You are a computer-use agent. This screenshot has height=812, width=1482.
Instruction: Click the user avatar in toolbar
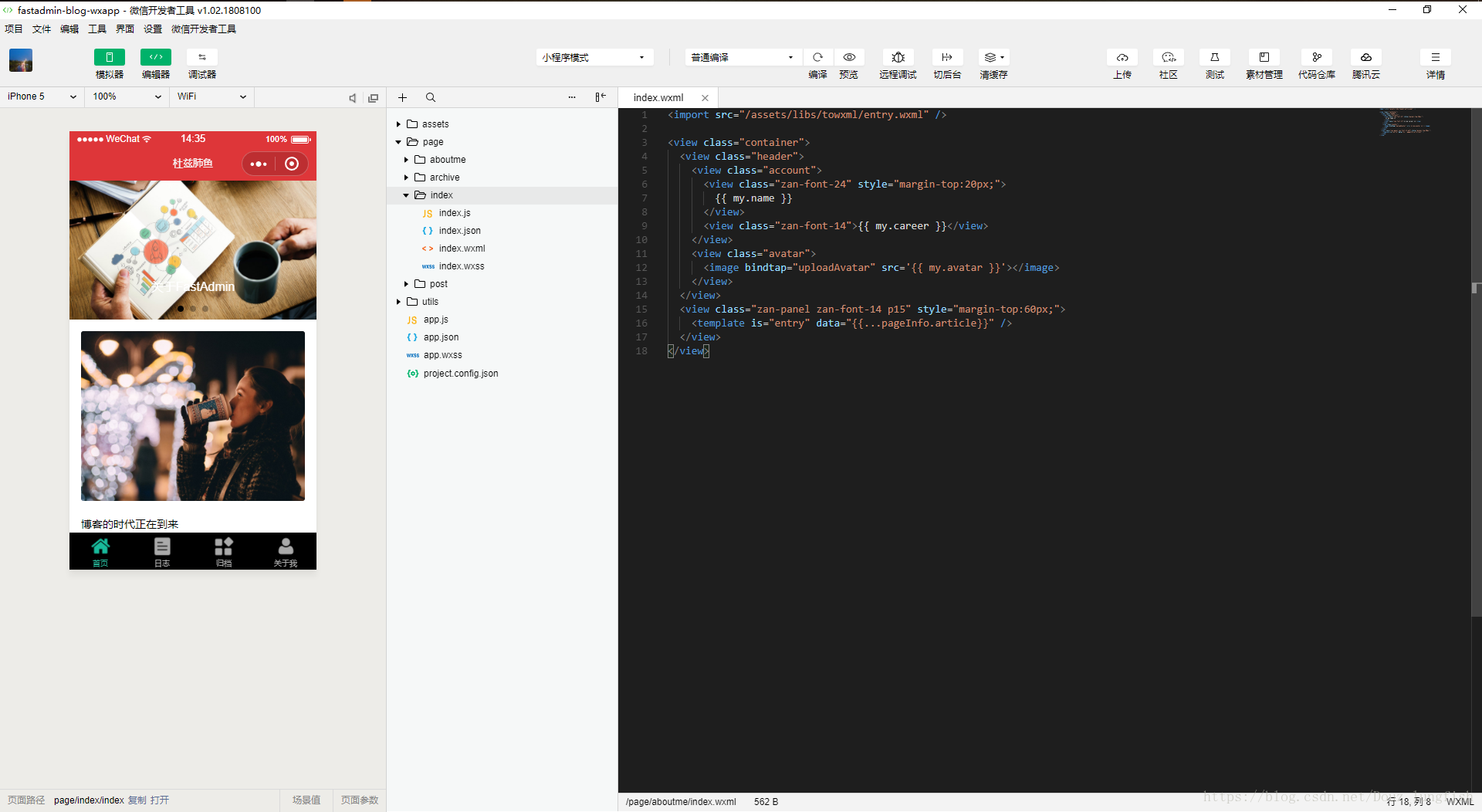coord(21,60)
